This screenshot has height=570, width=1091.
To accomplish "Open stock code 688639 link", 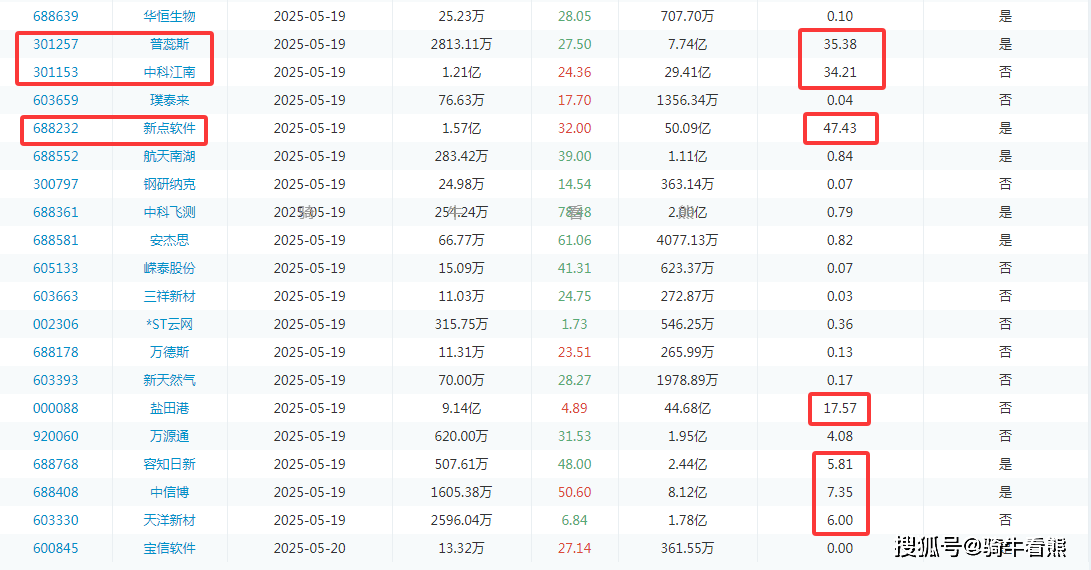I will pos(56,16).
